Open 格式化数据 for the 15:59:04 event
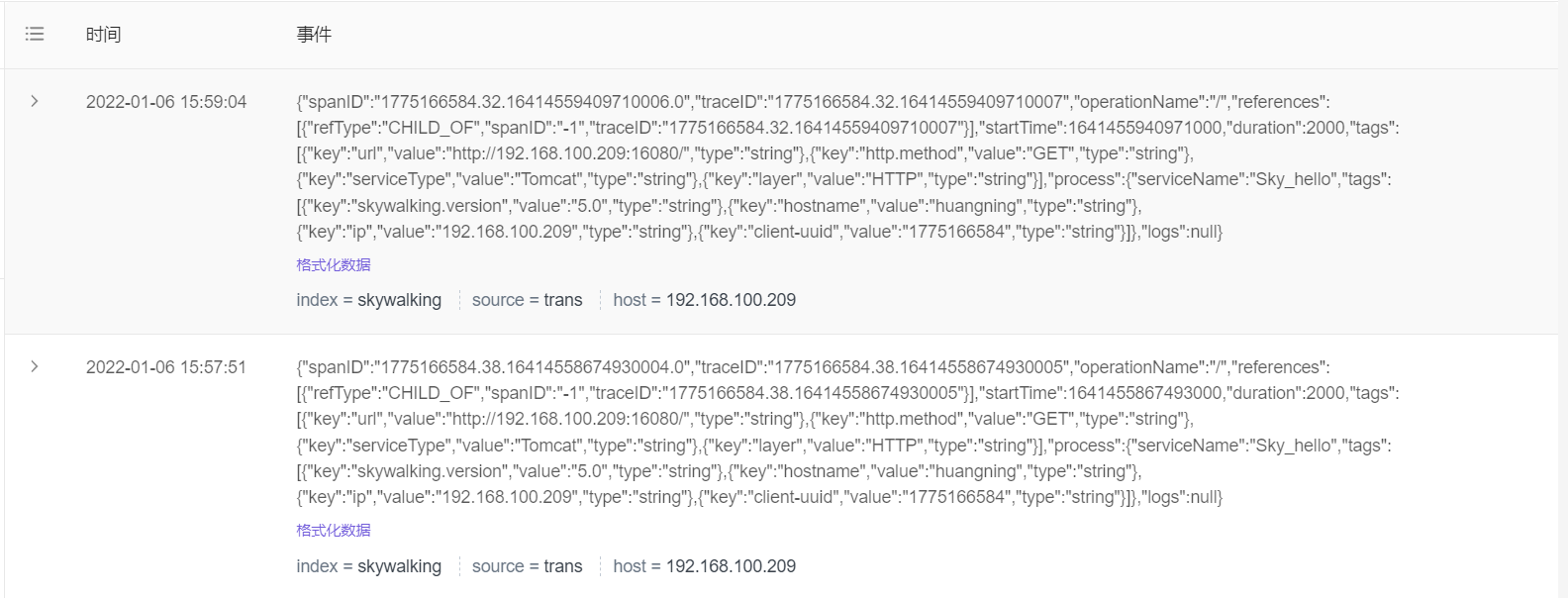The height and width of the screenshot is (598, 1568). pos(334,264)
